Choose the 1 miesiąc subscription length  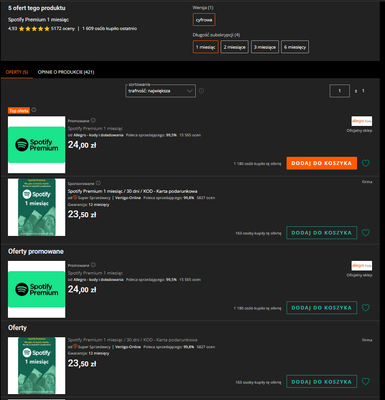(205, 47)
